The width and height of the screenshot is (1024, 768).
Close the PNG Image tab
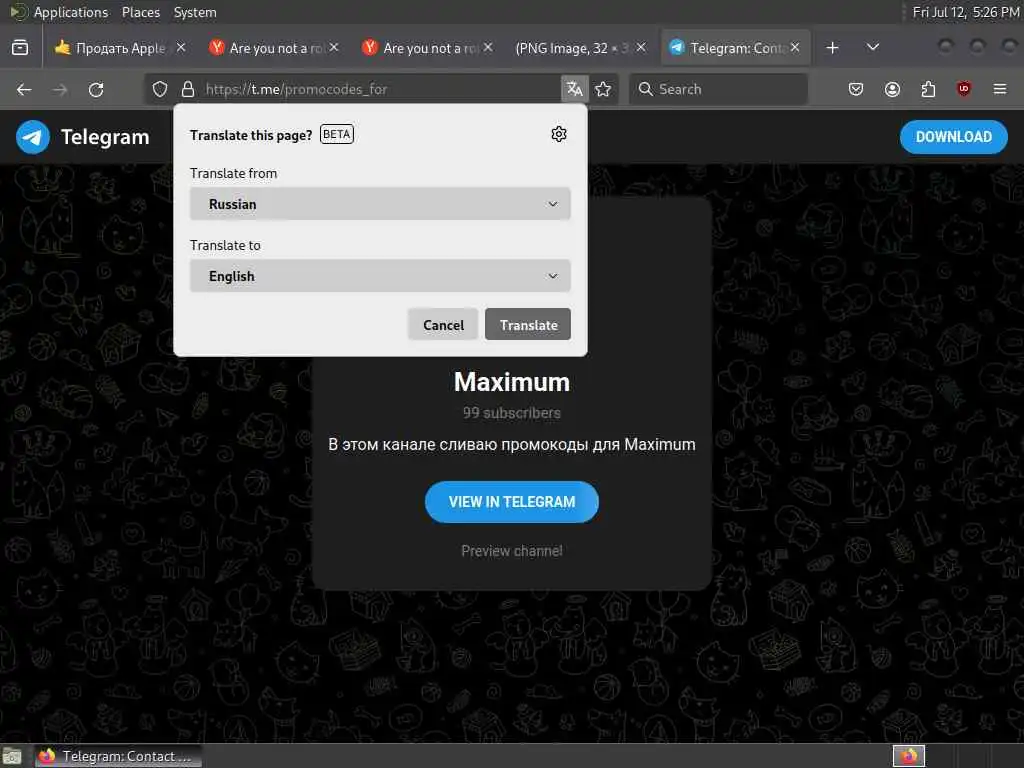(x=641, y=48)
